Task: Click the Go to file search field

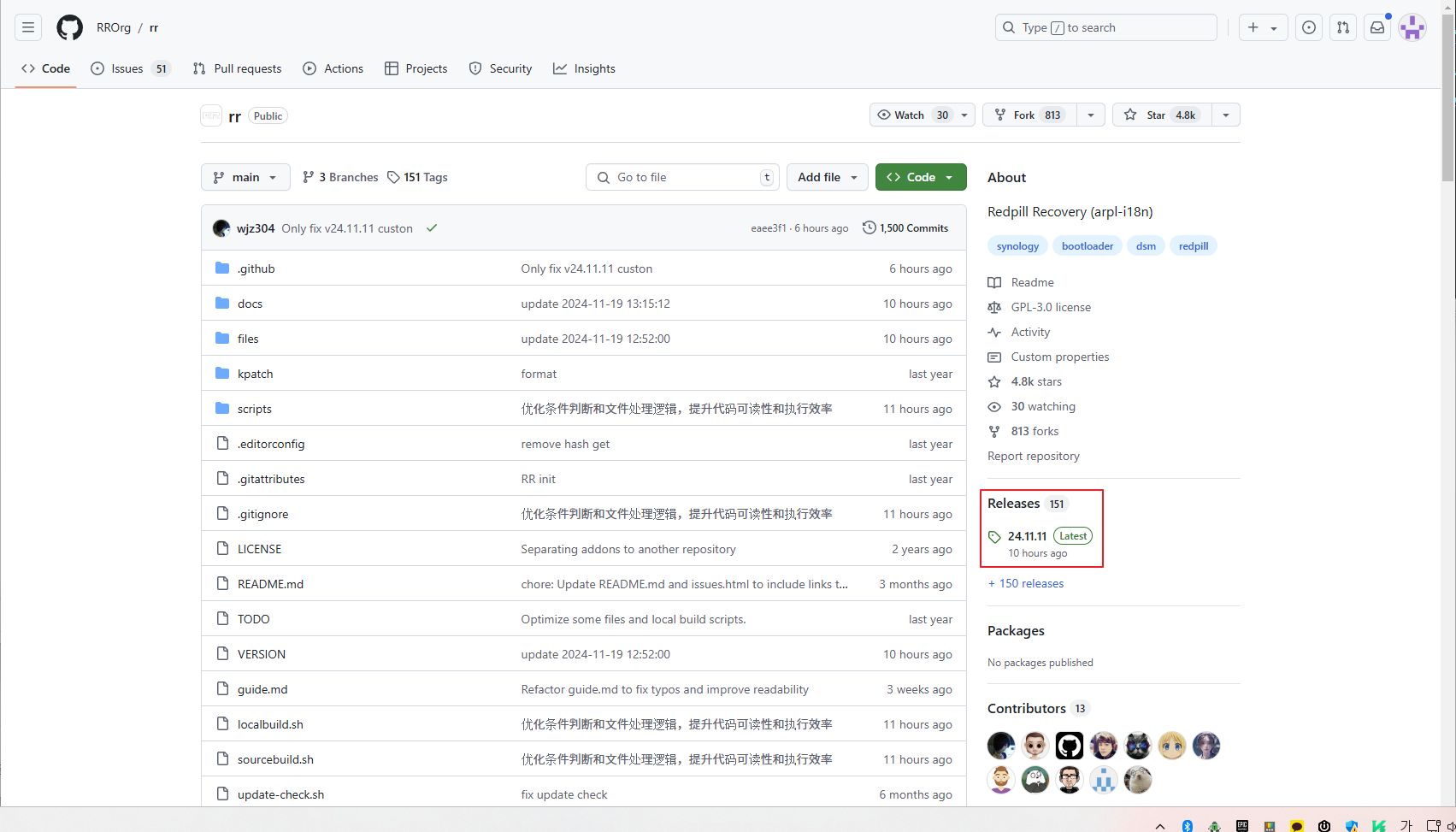Action: click(682, 177)
